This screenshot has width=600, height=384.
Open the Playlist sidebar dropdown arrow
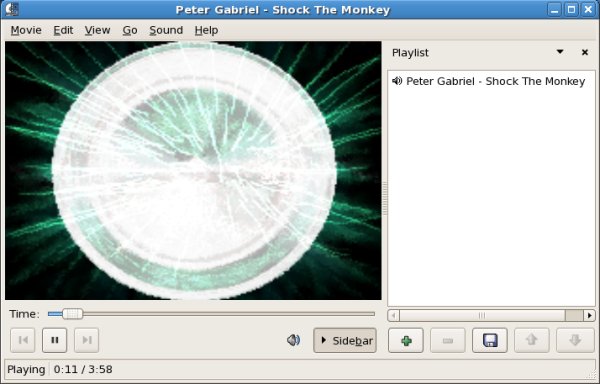[560, 52]
